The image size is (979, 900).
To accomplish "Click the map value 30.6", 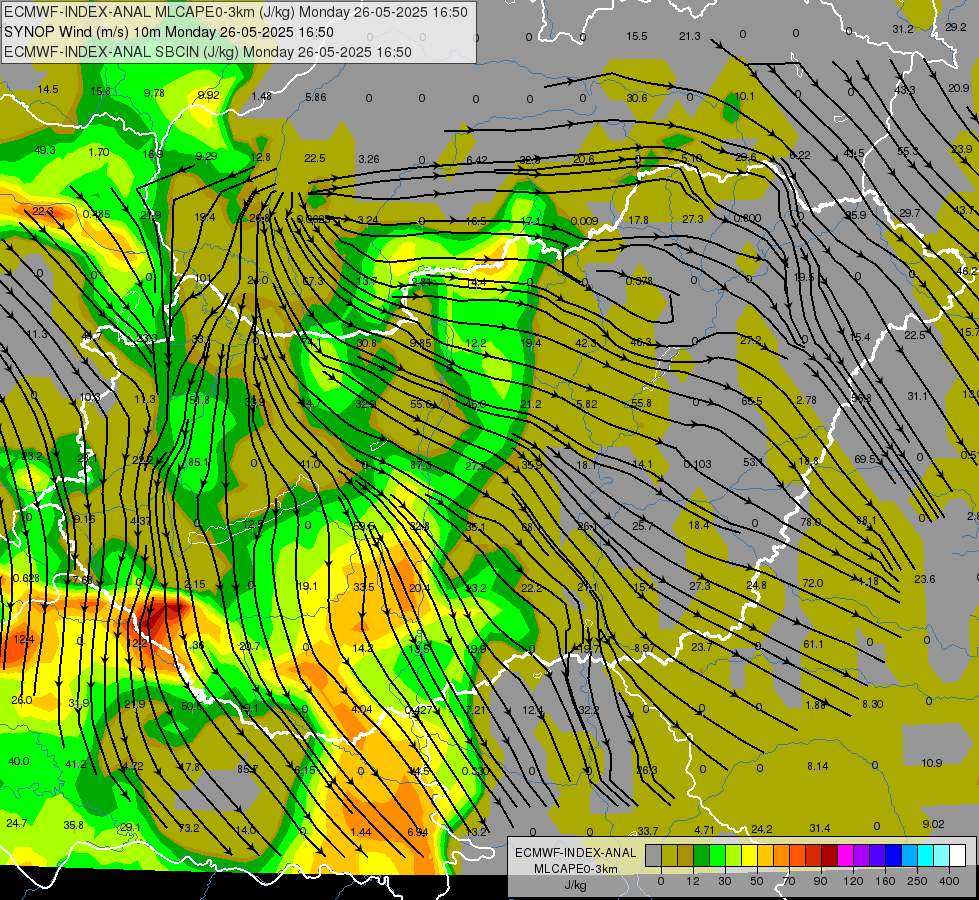I will tap(637, 97).
